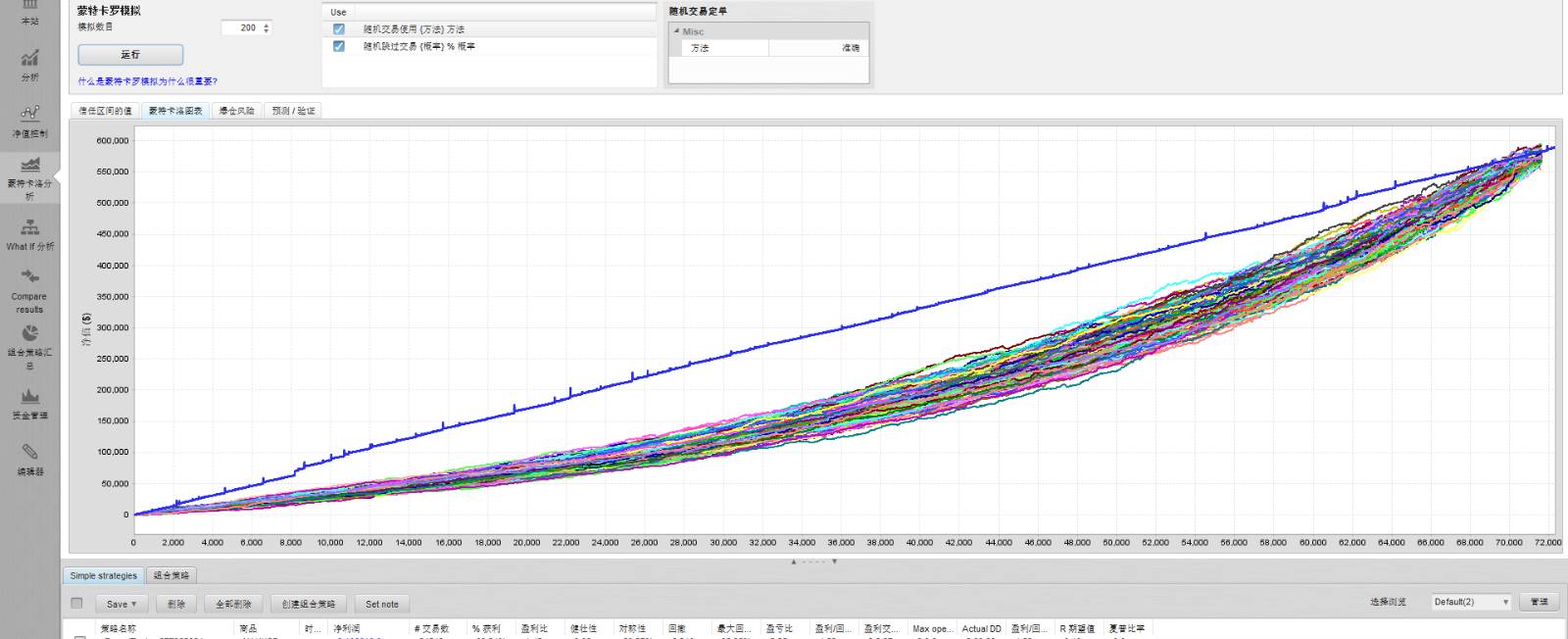Open the 资金管理 sidebar section
Screen dimensions: 1568x639
[29, 403]
